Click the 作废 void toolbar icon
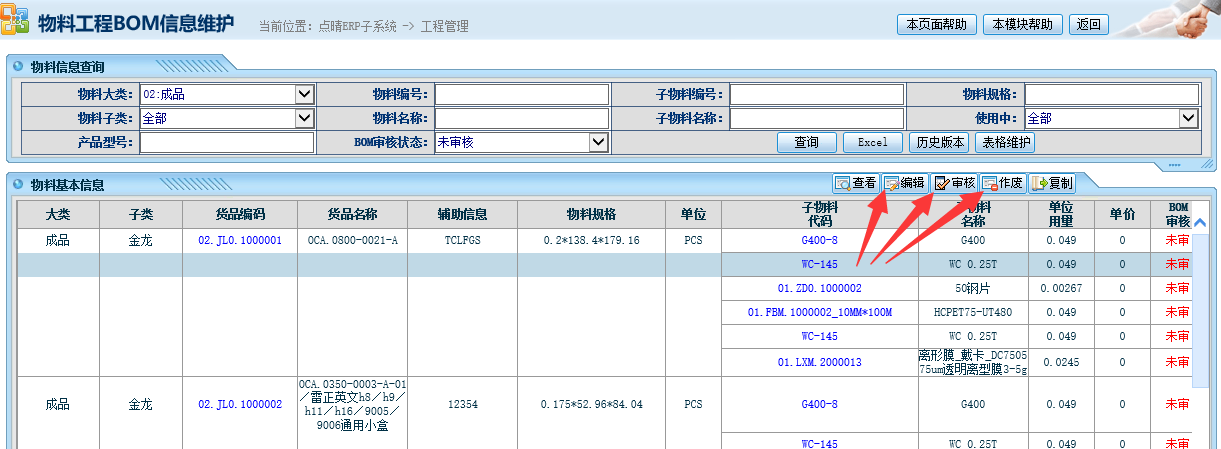The width and height of the screenshot is (1221, 449). point(990,184)
